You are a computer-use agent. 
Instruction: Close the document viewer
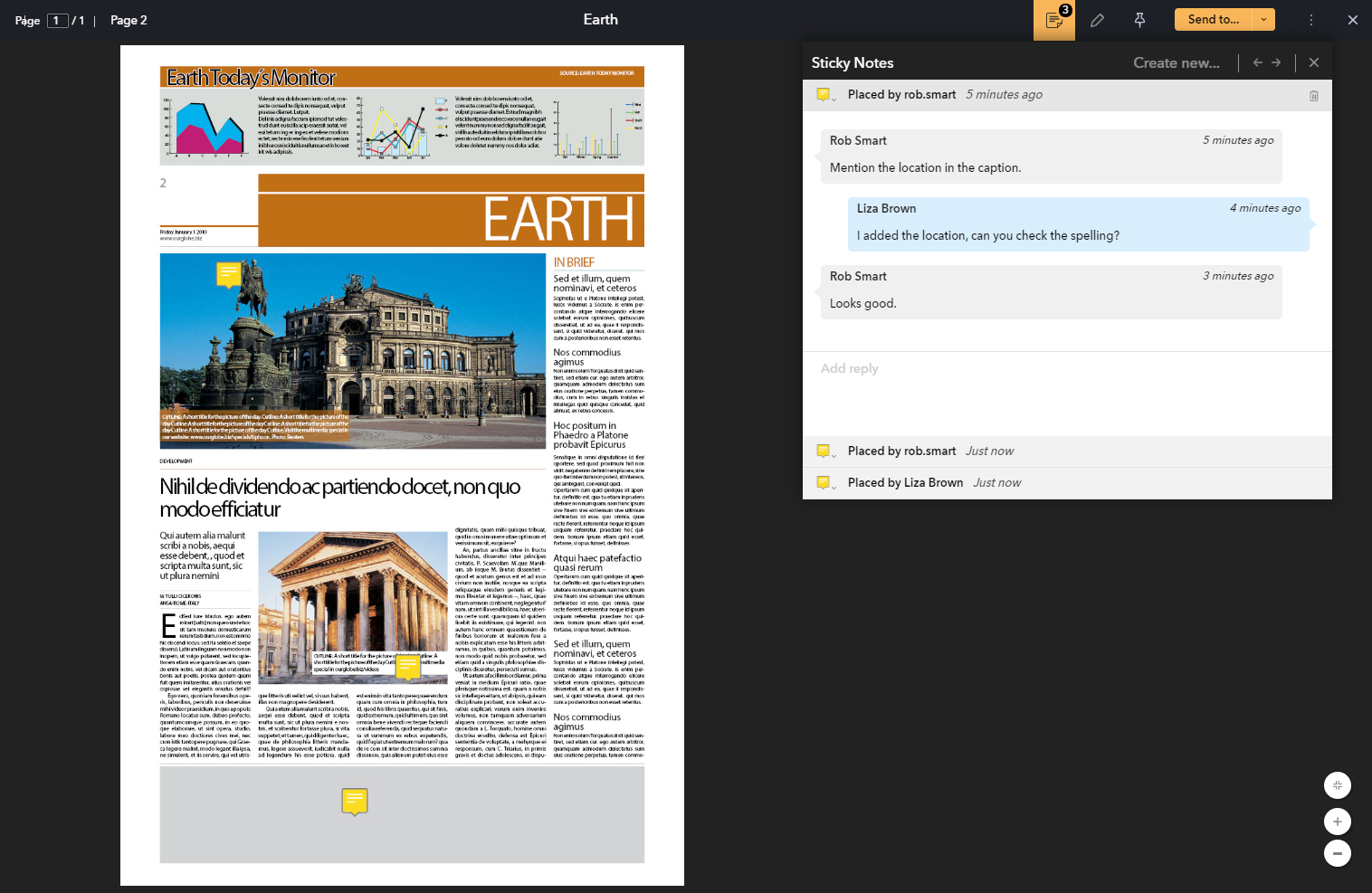tap(1353, 20)
